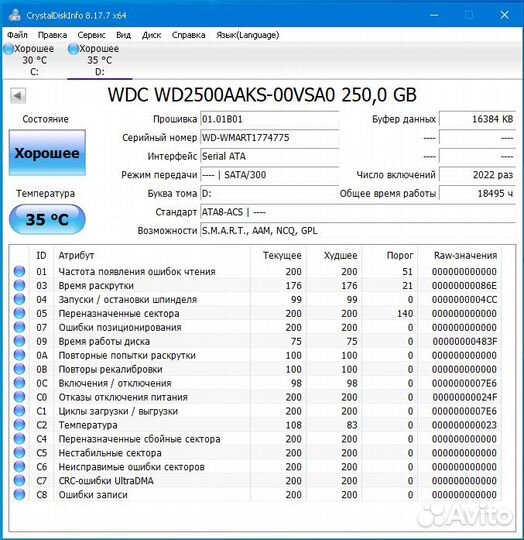Image resolution: width=524 pixels, height=540 pixels.
Task: Click the status circle for attribute 05
Action: point(20,313)
